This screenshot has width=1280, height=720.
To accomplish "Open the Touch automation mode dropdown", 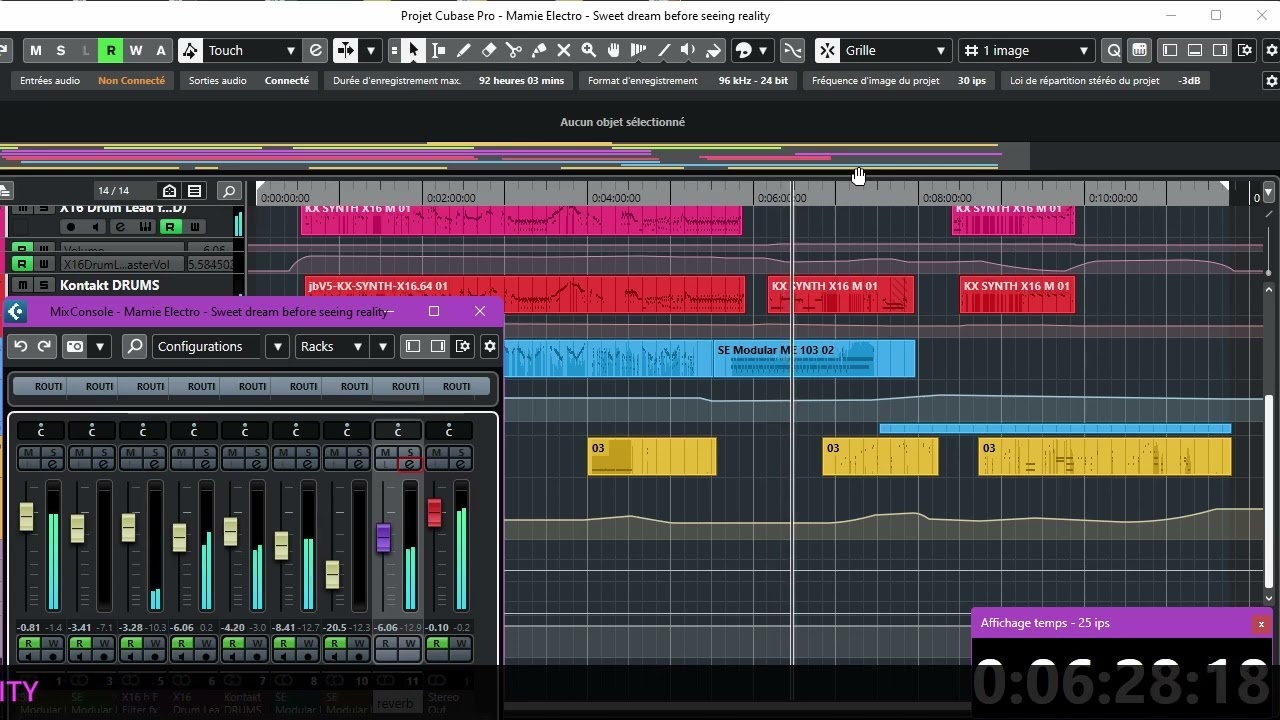I will (251, 50).
